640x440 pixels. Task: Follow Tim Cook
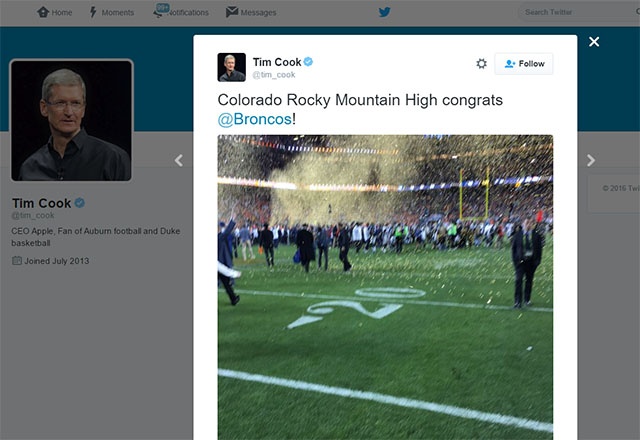(524, 63)
